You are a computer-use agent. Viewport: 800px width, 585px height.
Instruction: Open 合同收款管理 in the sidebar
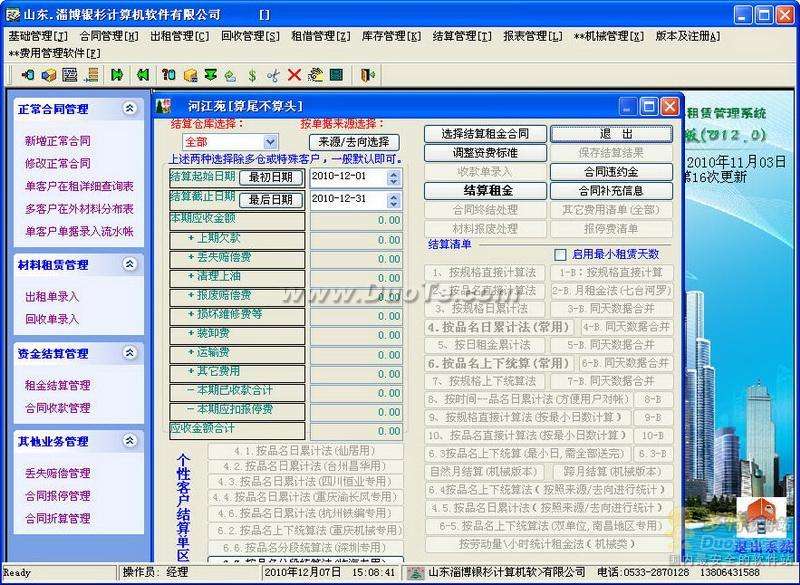[x=58, y=408]
